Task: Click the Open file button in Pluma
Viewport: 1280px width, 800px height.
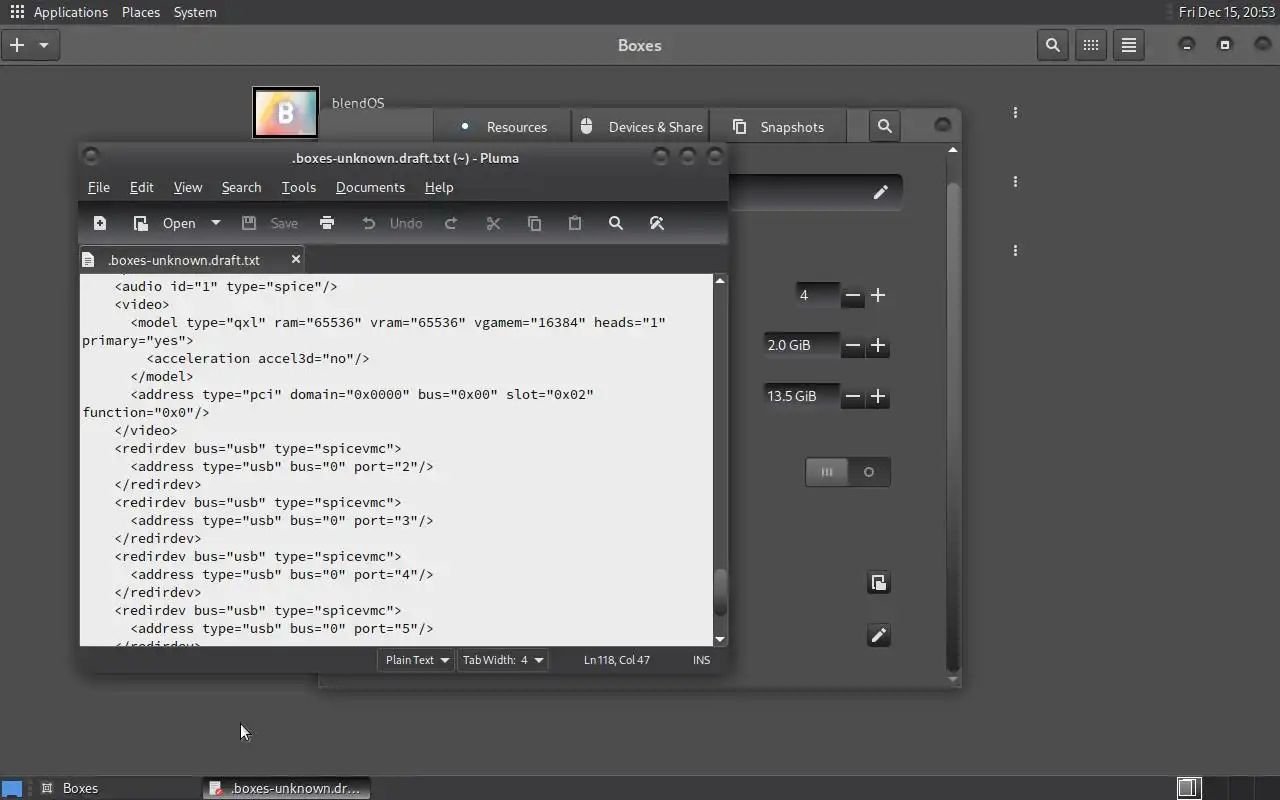Action: click(x=165, y=223)
